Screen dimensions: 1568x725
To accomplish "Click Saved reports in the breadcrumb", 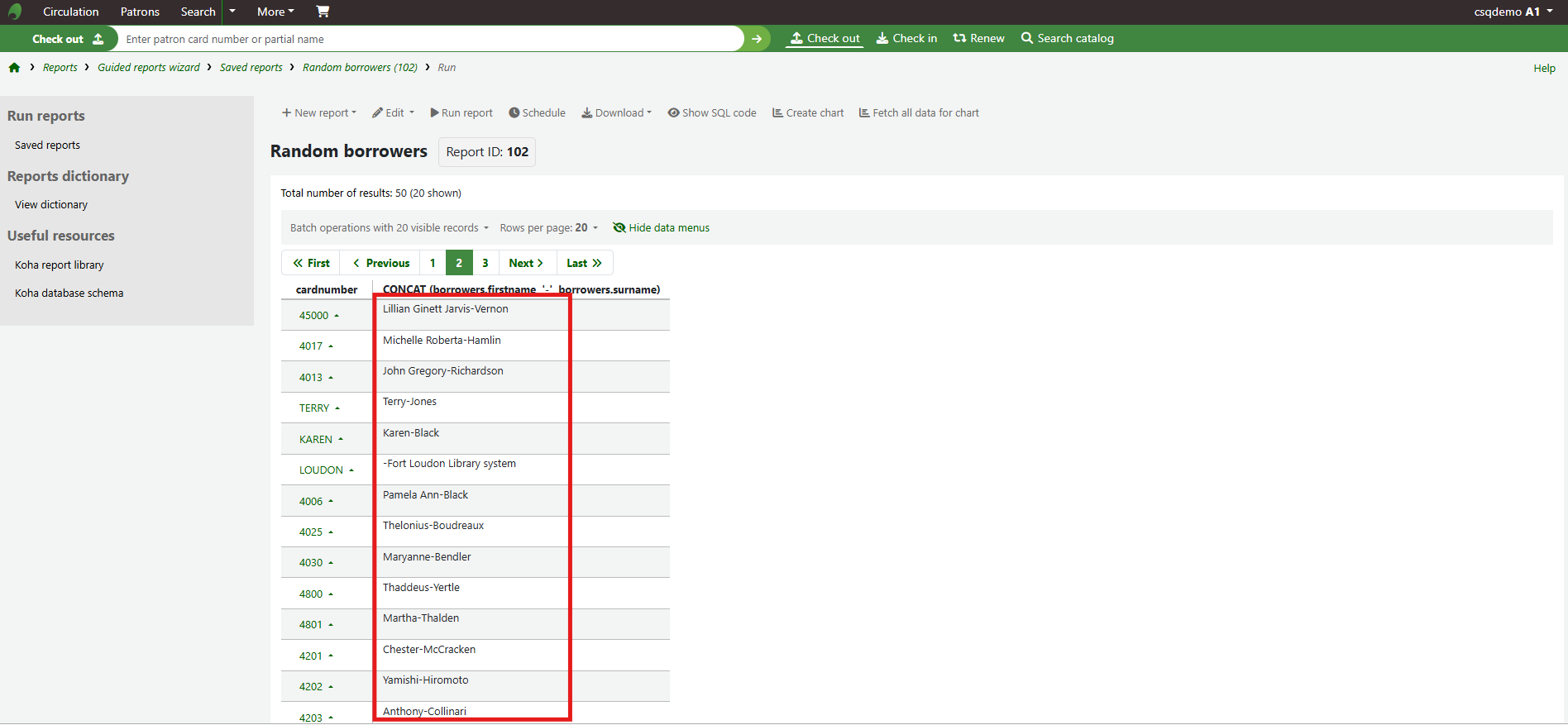I will coord(251,68).
